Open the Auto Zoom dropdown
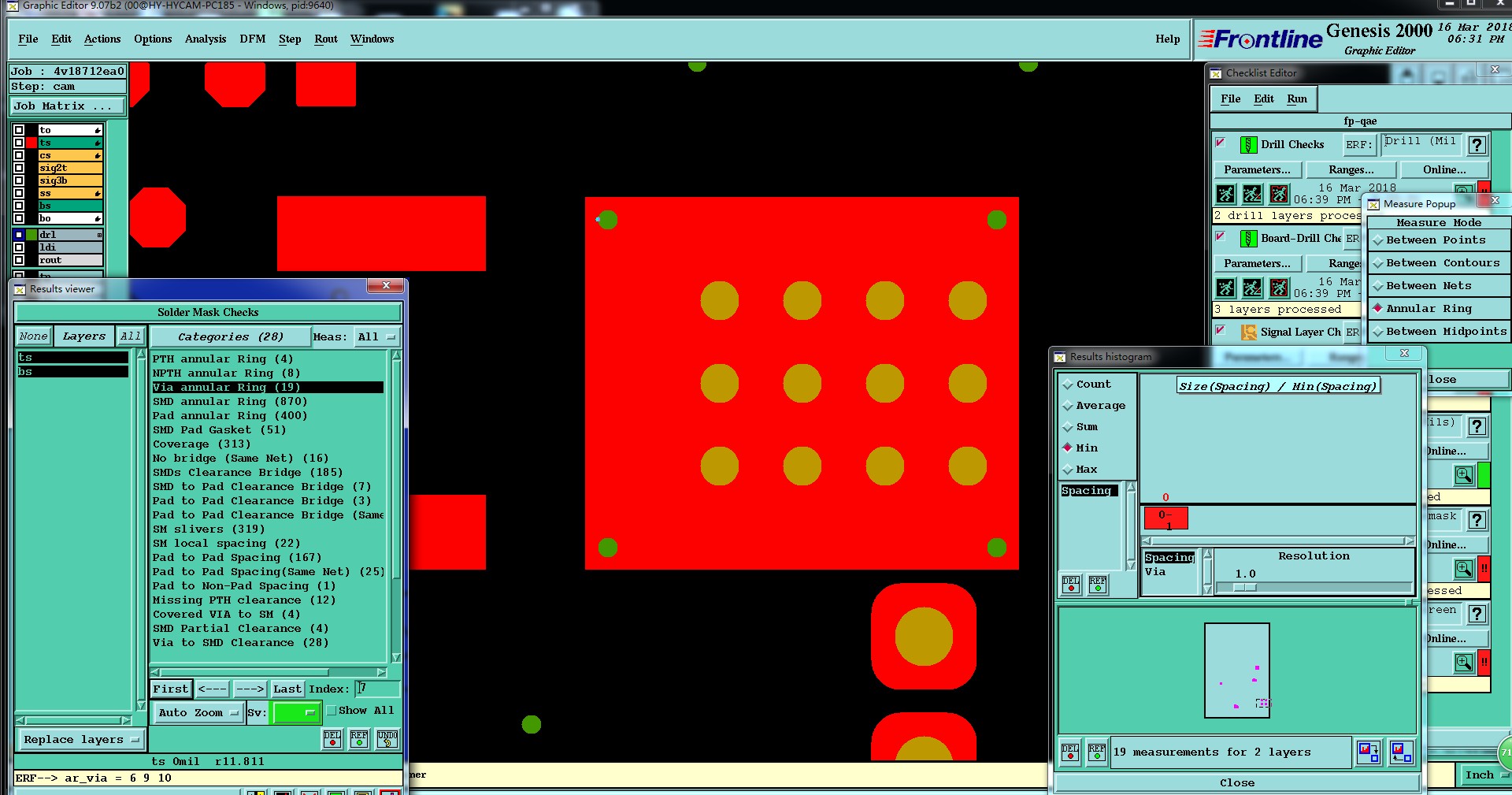 [x=198, y=713]
